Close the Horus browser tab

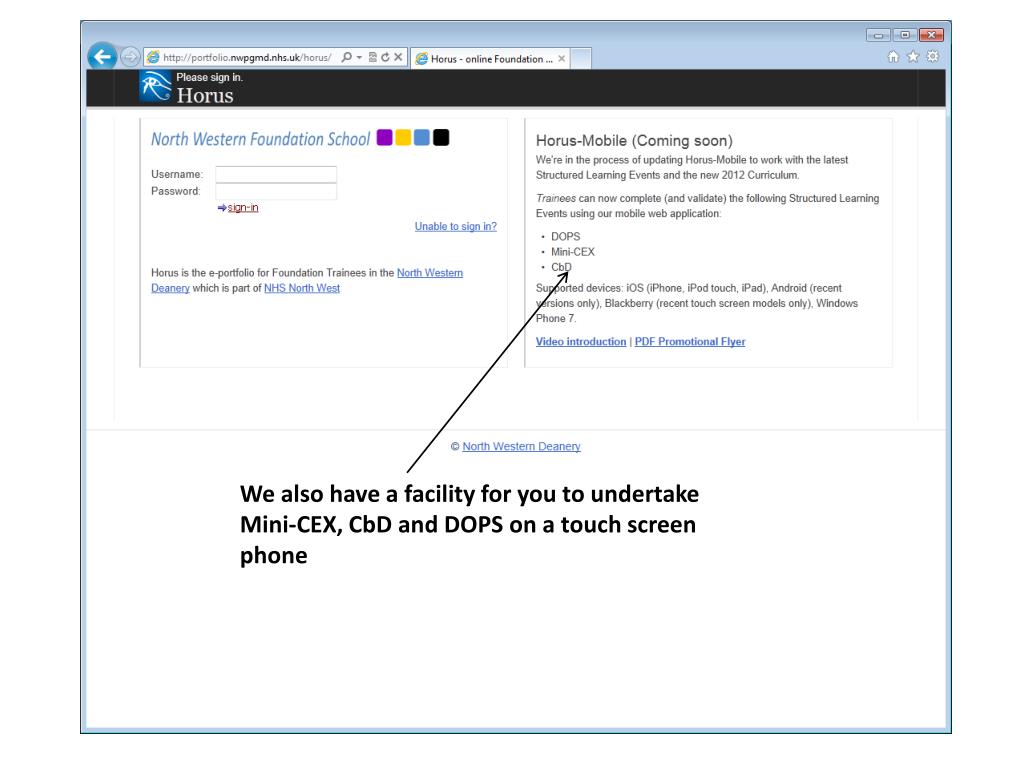click(562, 59)
